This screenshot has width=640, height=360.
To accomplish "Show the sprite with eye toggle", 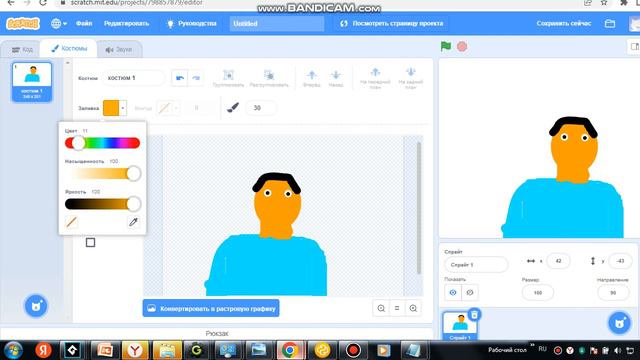I will 453,293.
